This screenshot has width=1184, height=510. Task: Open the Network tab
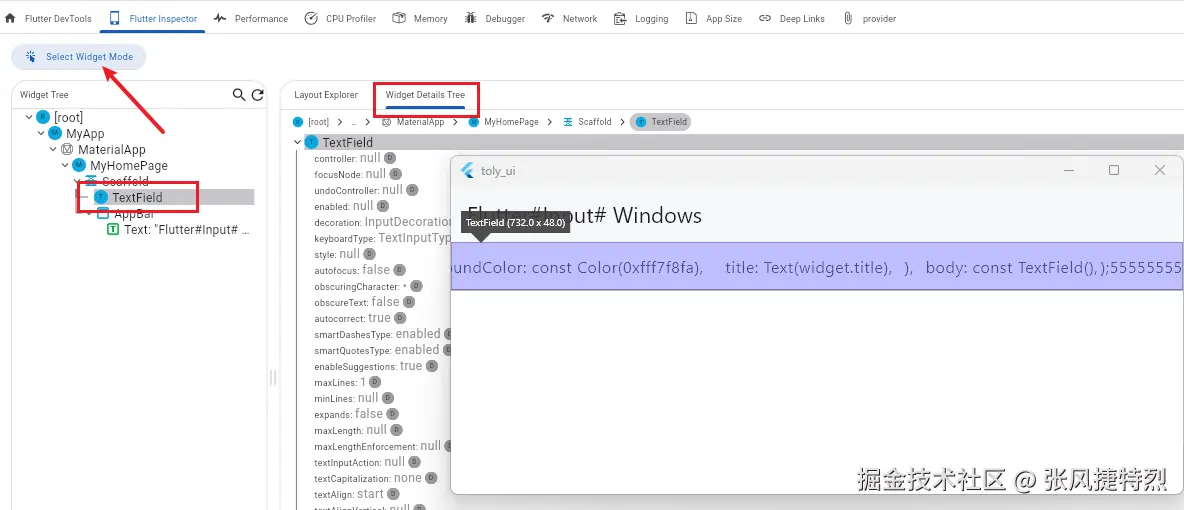tap(569, 18)
